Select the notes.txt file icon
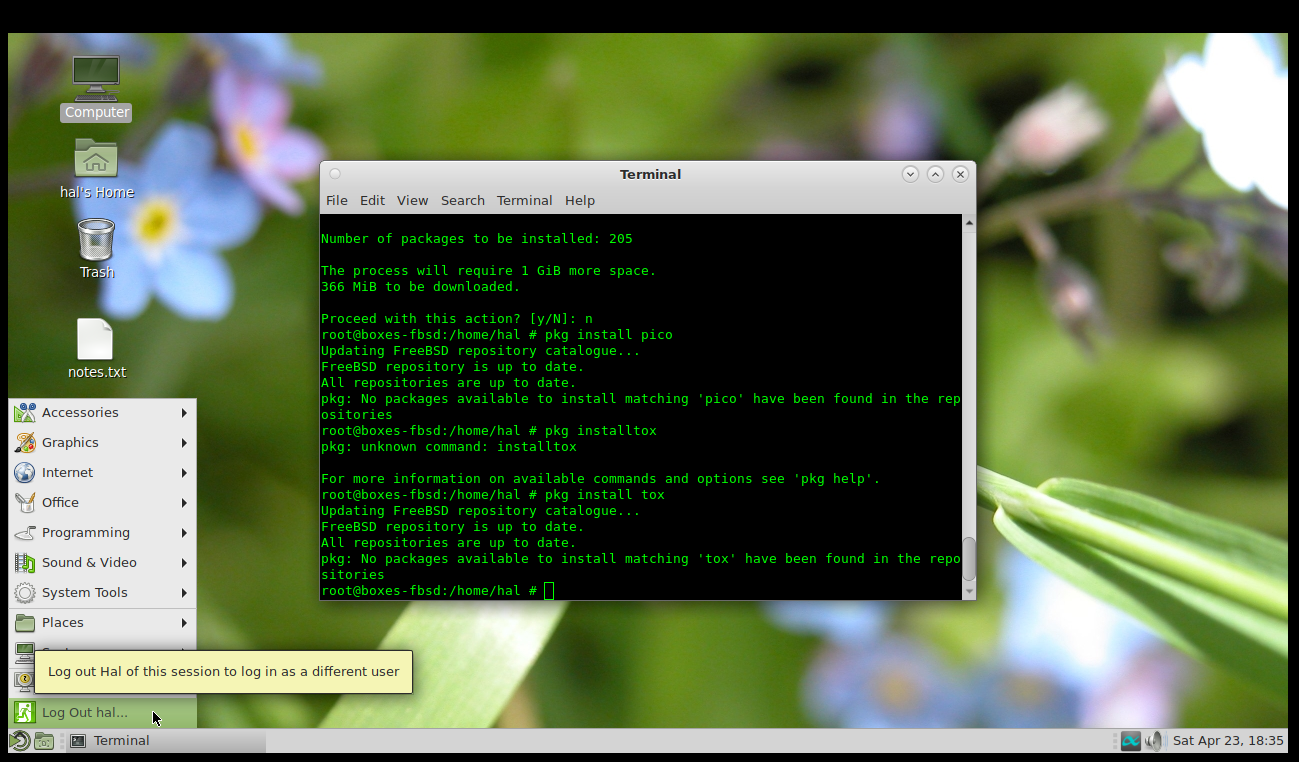 tap(96, 341)
